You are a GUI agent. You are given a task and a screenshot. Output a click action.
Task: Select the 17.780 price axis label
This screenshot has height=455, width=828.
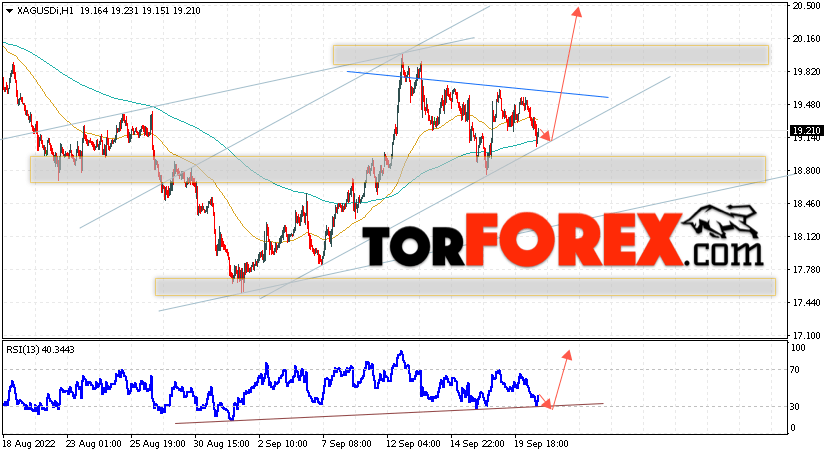coord(806,269)
